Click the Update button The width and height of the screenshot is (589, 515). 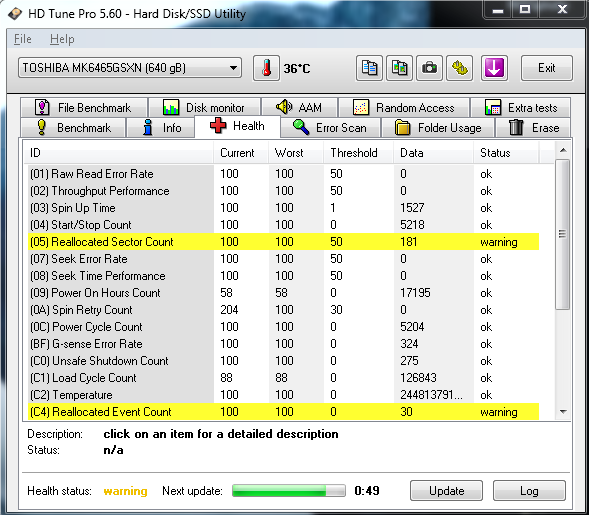click(x=446, y=491)
